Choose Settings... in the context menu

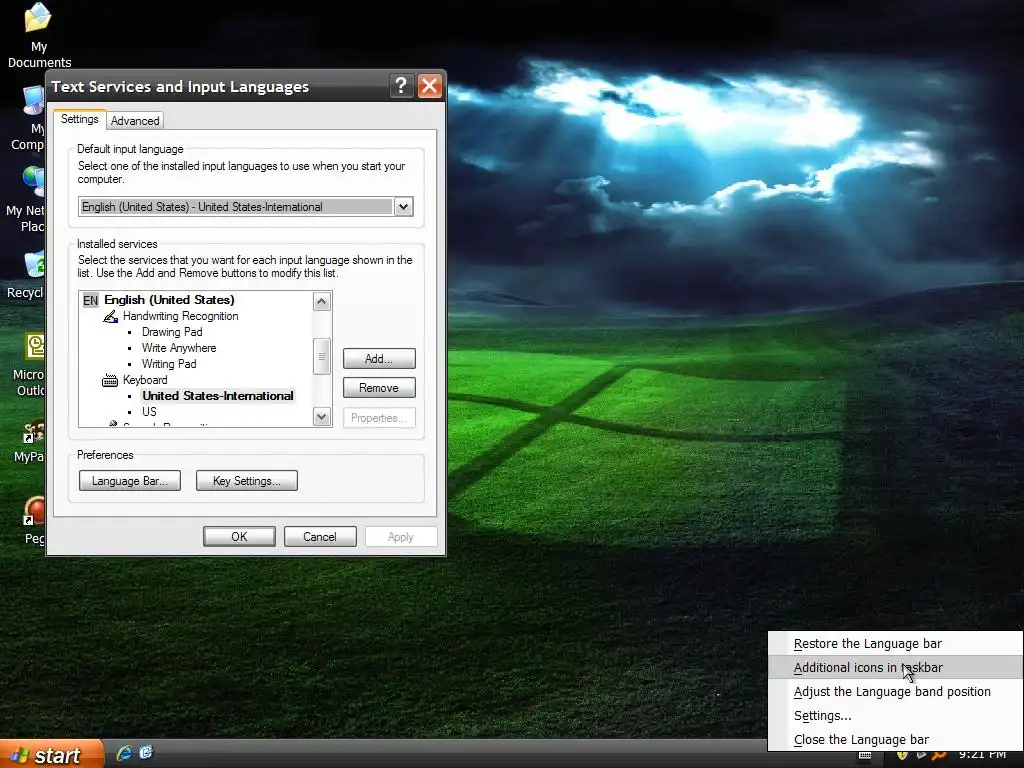[896, 716]
